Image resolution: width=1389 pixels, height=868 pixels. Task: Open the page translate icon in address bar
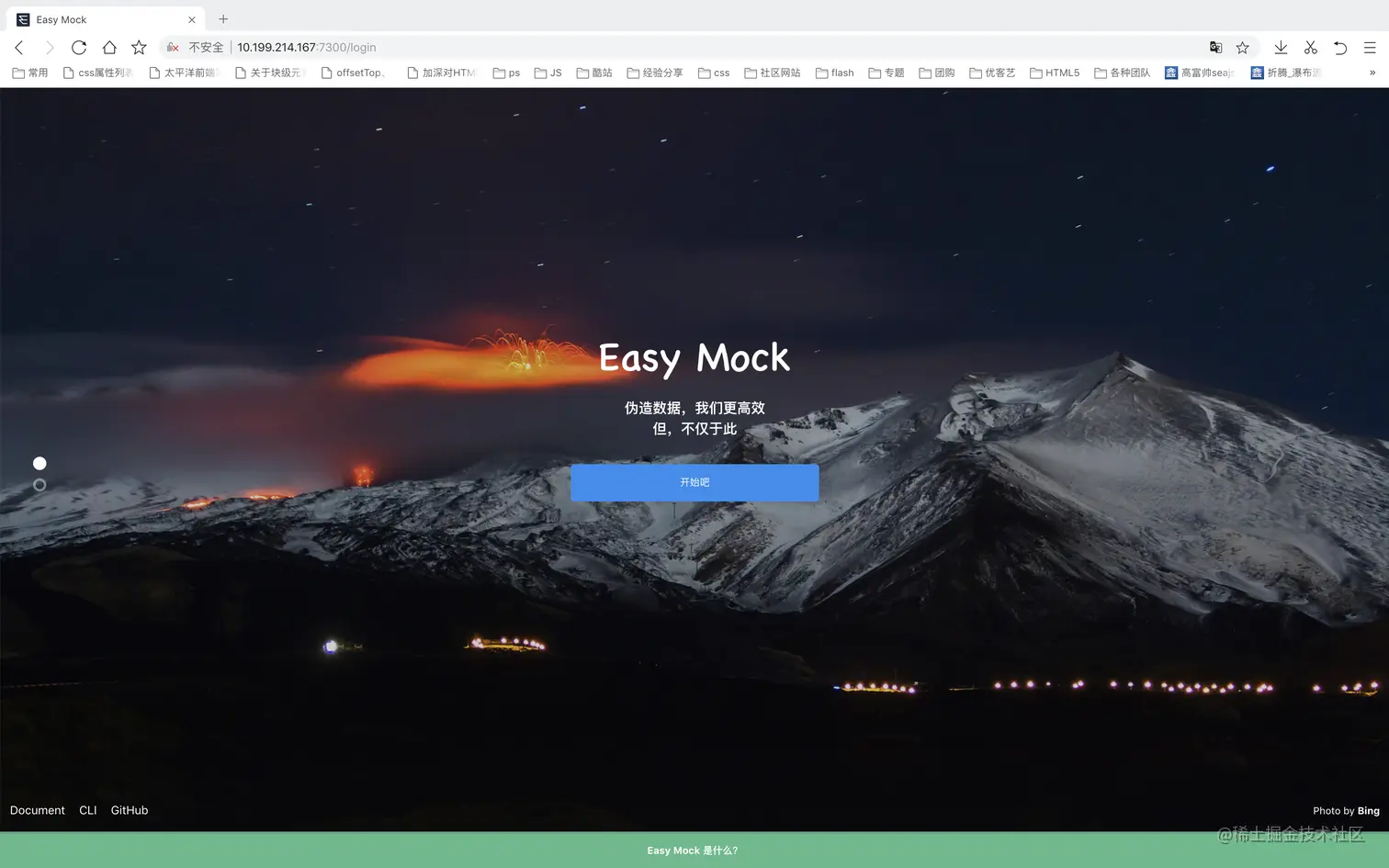[x=1215, y=48]
